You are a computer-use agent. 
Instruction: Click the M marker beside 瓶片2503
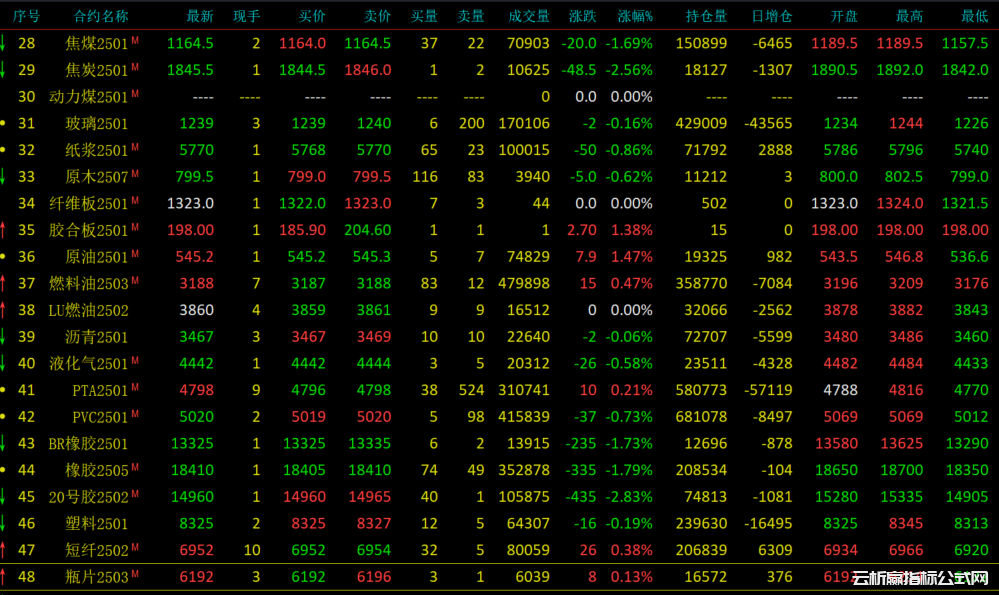135,574
